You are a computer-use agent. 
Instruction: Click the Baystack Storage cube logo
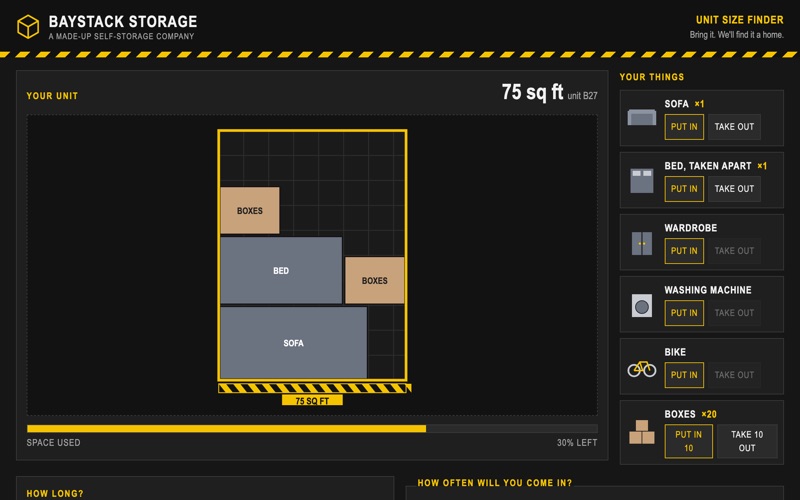click(x=28, y=27)
